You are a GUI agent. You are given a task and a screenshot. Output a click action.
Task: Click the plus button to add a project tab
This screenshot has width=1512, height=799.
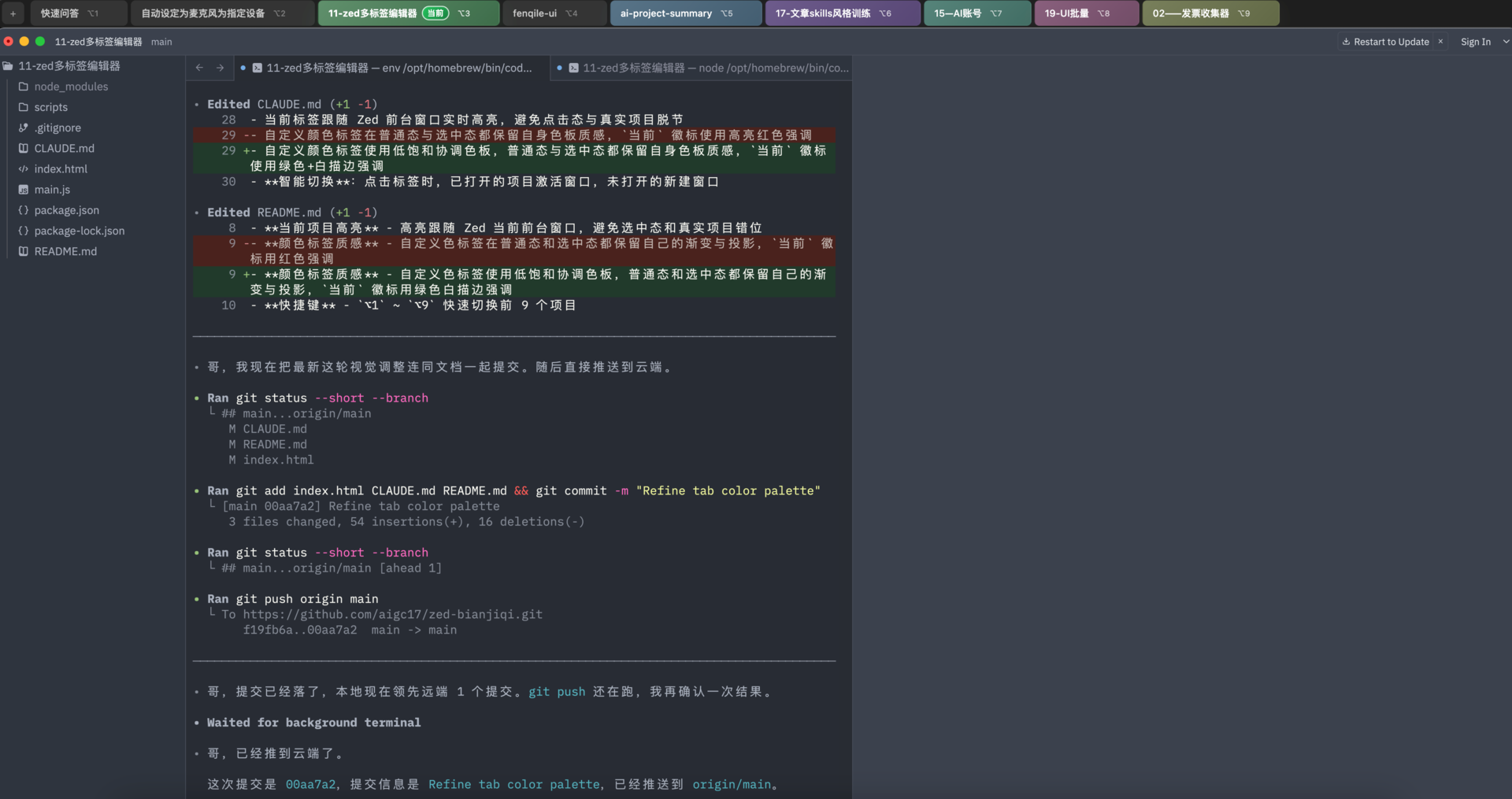point(13,13)
